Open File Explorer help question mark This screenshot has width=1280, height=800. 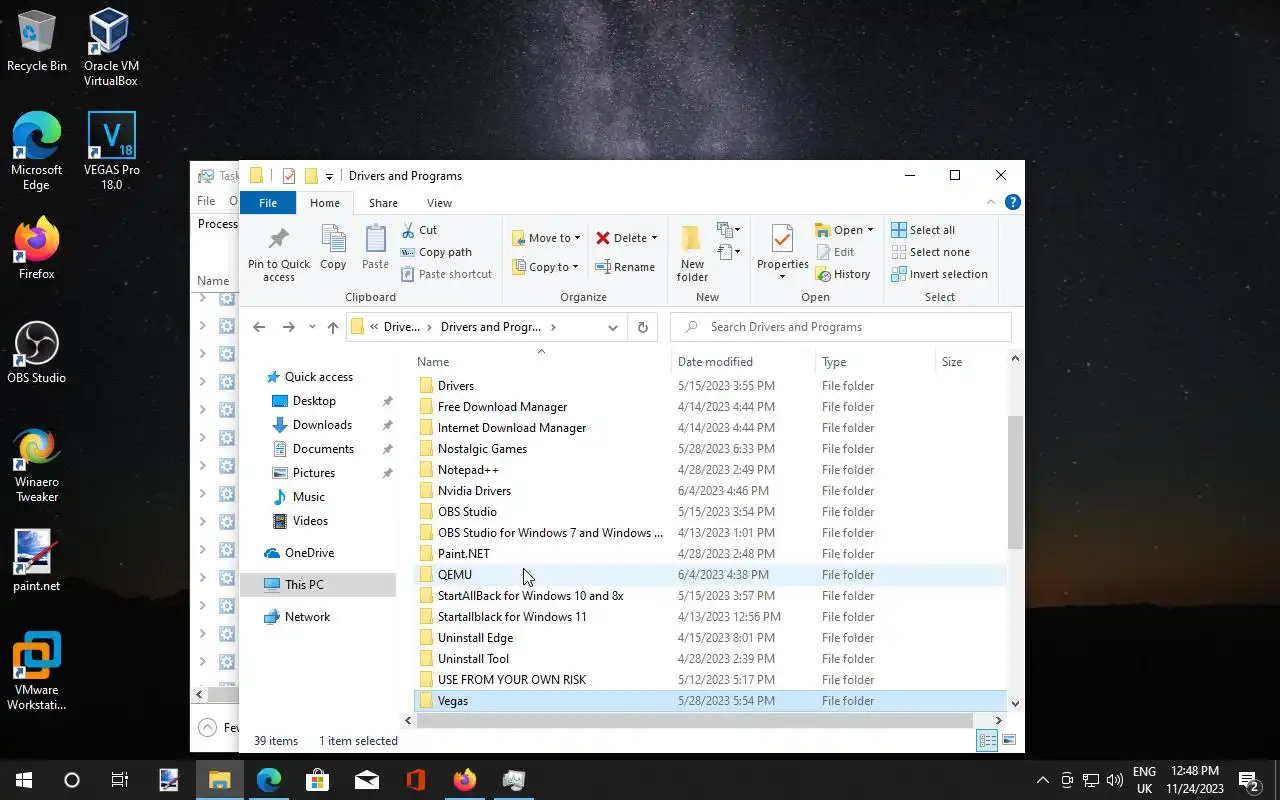[x=1012, y=202]
